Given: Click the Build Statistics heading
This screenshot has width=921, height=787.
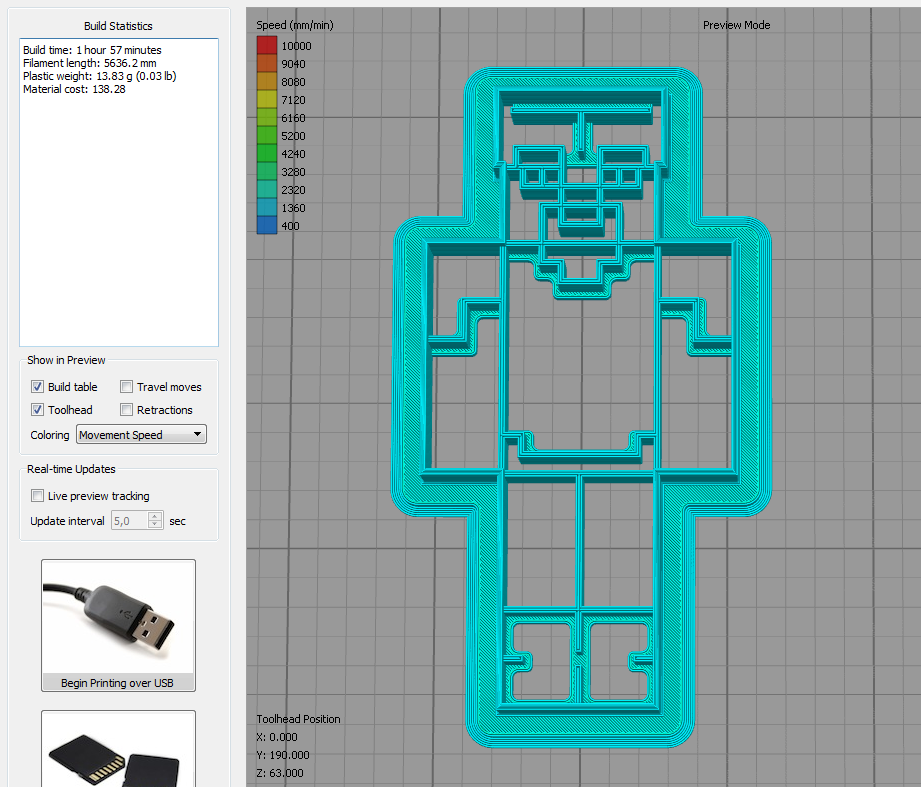Looking at the screenshot, I should point(118,26).
